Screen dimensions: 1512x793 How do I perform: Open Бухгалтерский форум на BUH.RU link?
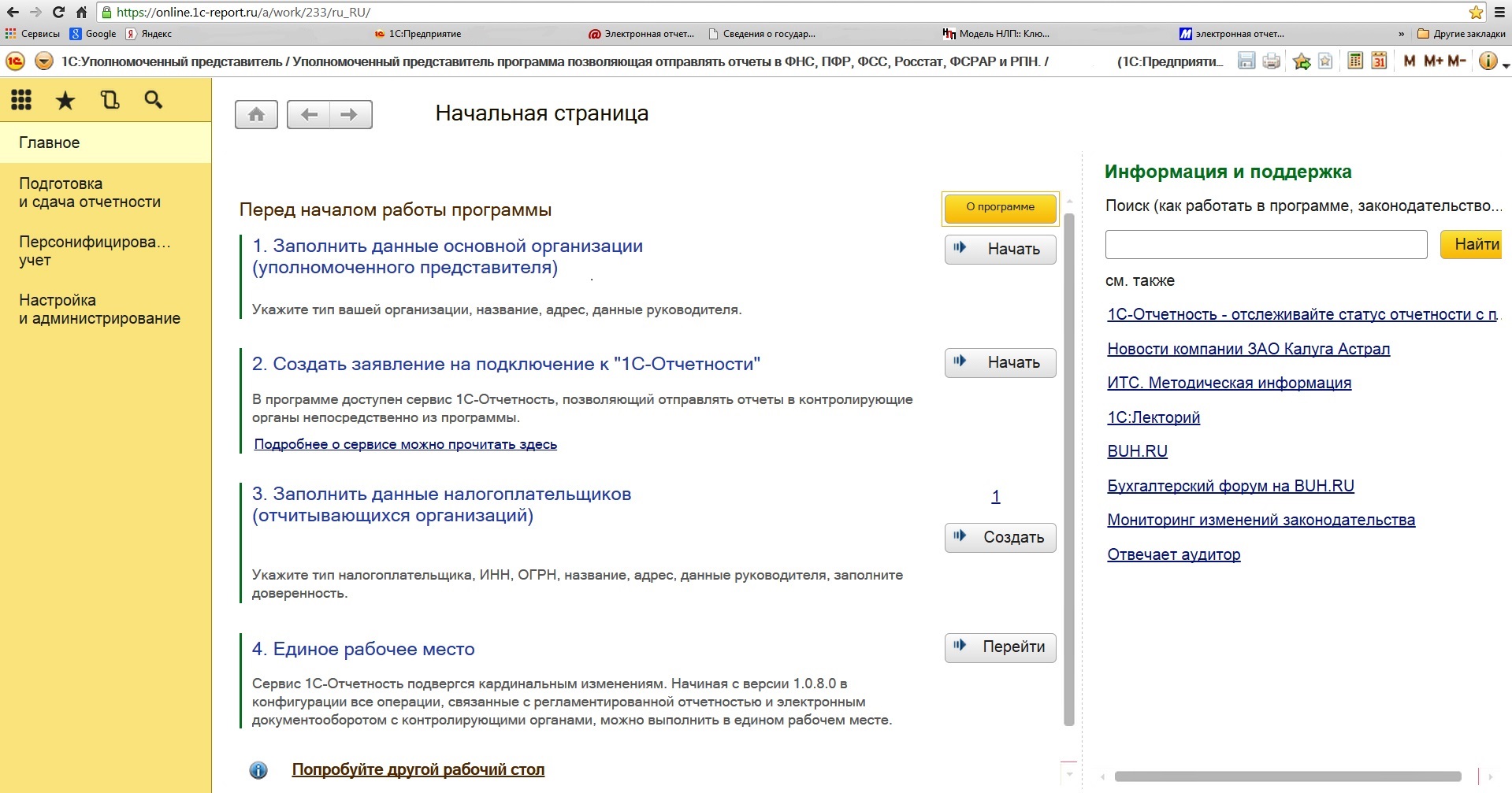point(1231,486)
